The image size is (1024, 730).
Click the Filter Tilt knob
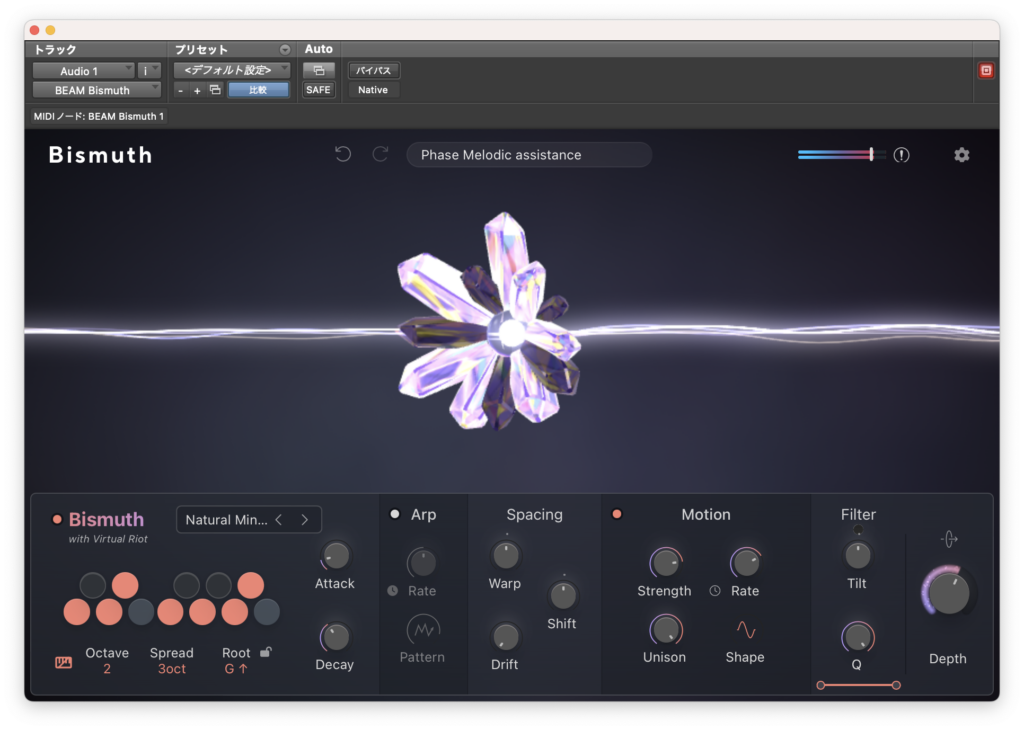click(x=857, y=556)
